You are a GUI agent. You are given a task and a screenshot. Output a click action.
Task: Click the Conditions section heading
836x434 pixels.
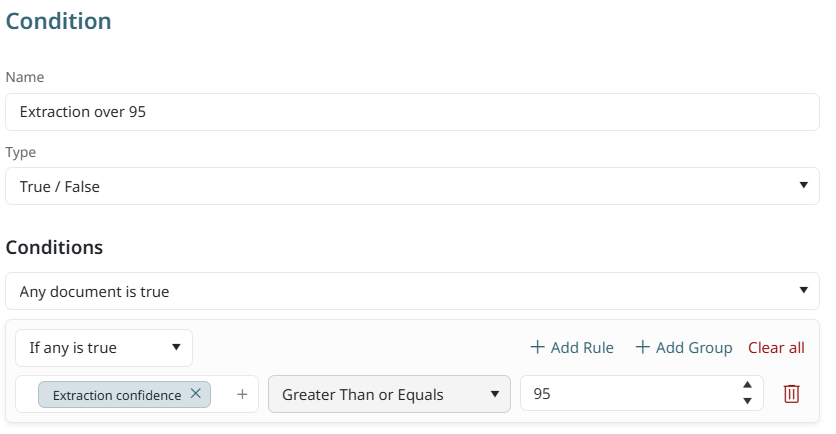click(x=54, y=247)
